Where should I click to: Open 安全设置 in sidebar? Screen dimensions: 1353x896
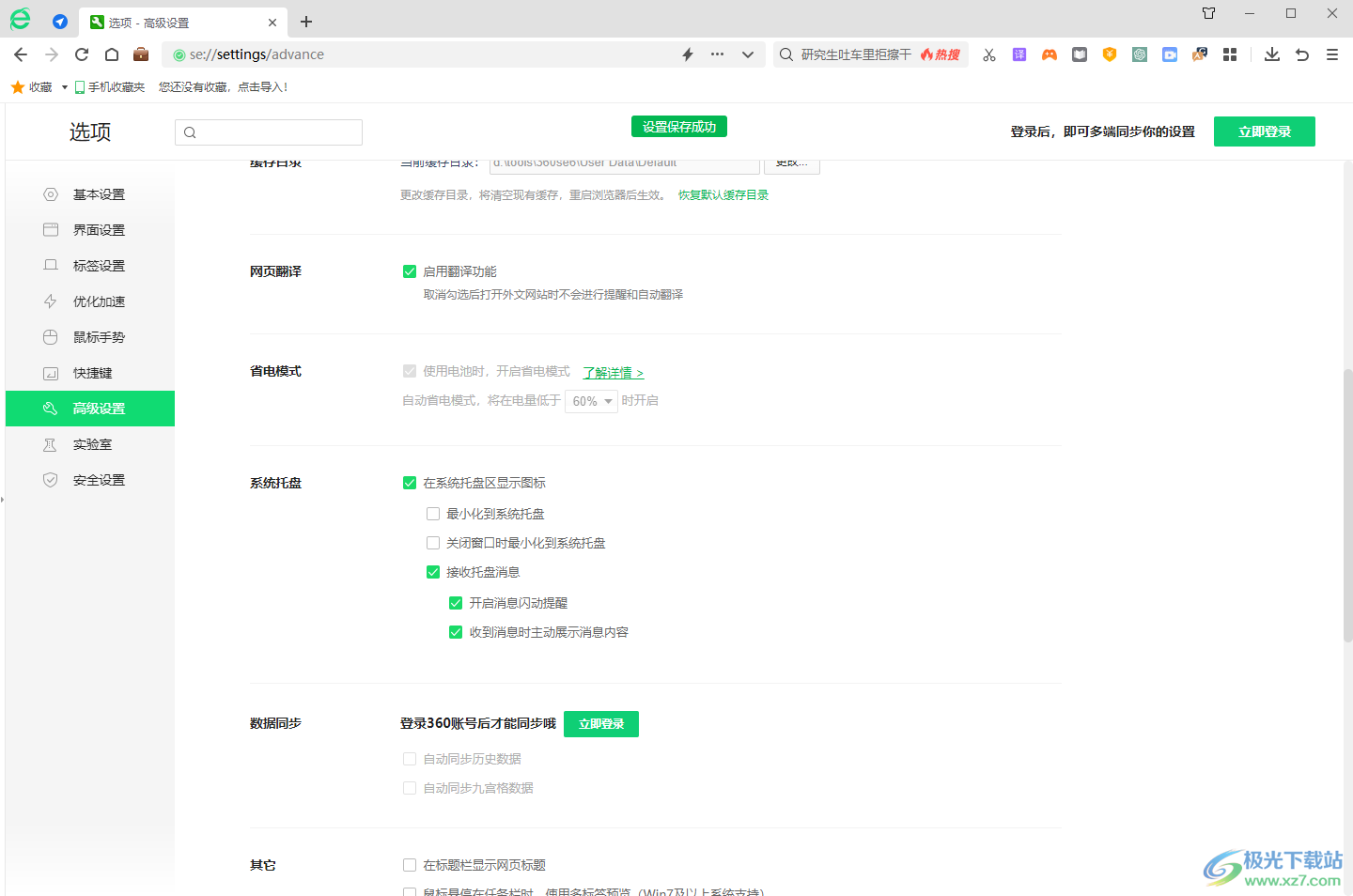tap(90, 480)
